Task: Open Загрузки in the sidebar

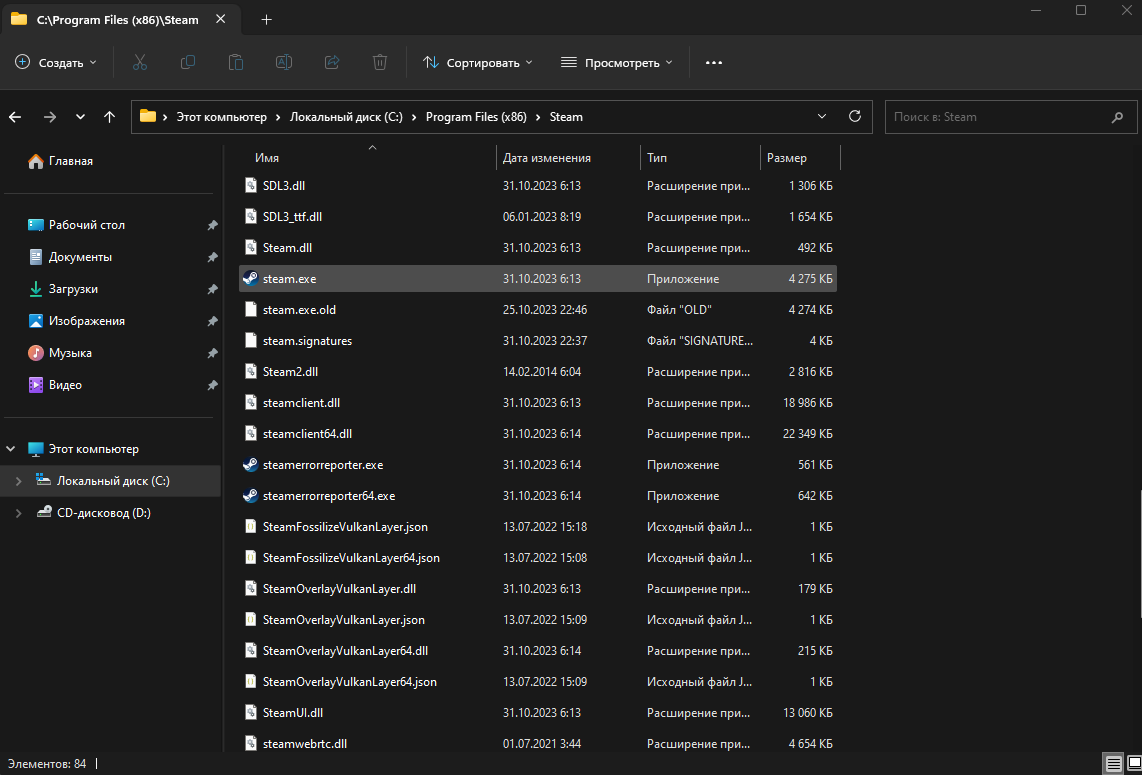Action: (x=75, y=289)
